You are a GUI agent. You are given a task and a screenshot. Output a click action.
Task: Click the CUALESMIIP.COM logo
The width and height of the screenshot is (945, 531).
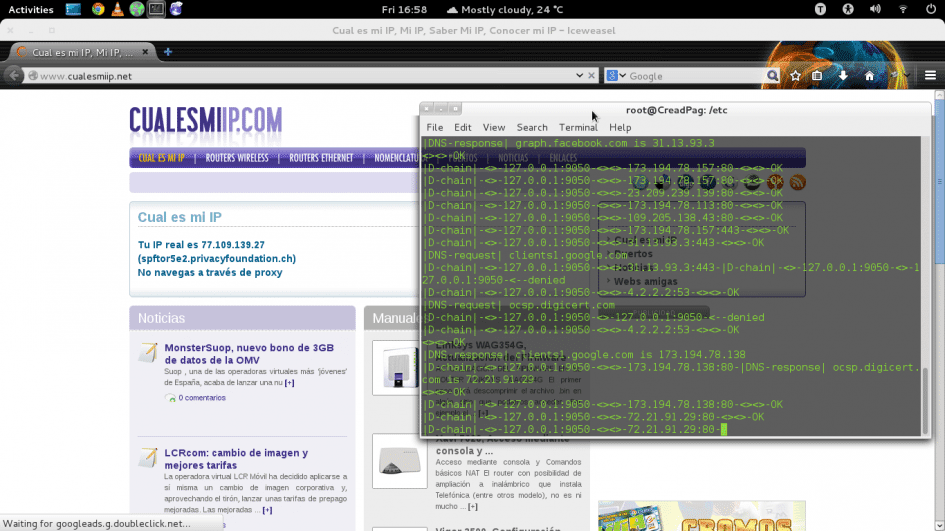[206, 121]
